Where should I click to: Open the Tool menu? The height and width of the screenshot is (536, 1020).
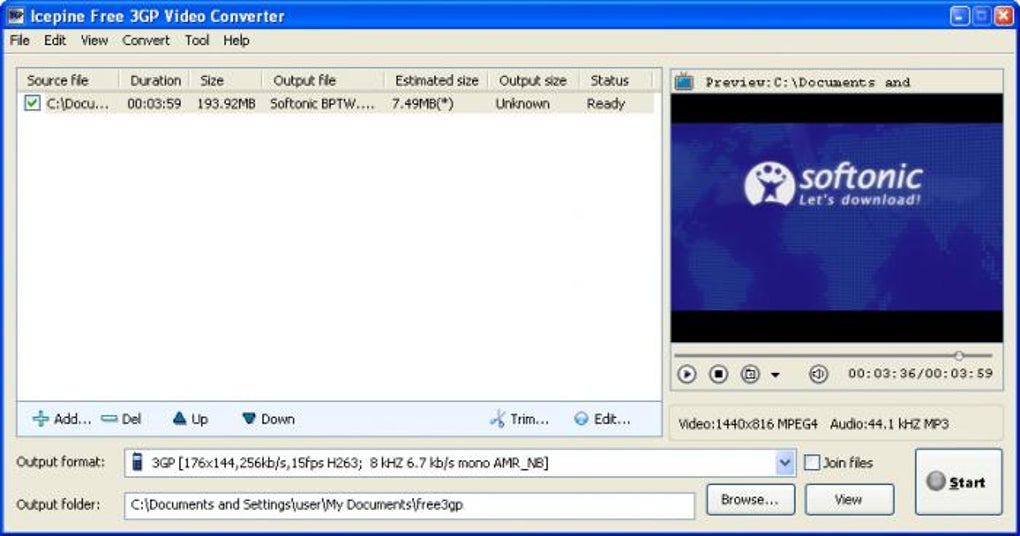click(196, 40)
